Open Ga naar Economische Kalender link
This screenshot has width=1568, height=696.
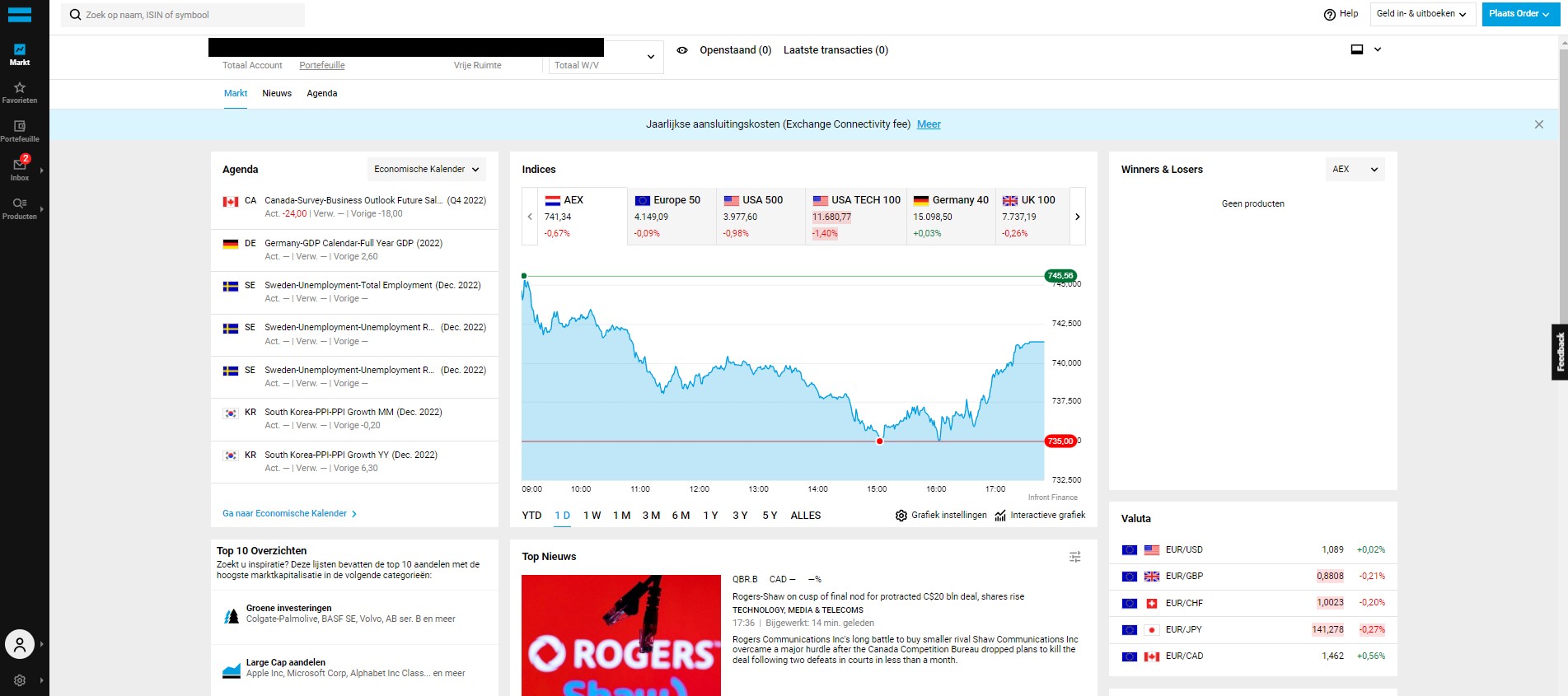[289, 514]
